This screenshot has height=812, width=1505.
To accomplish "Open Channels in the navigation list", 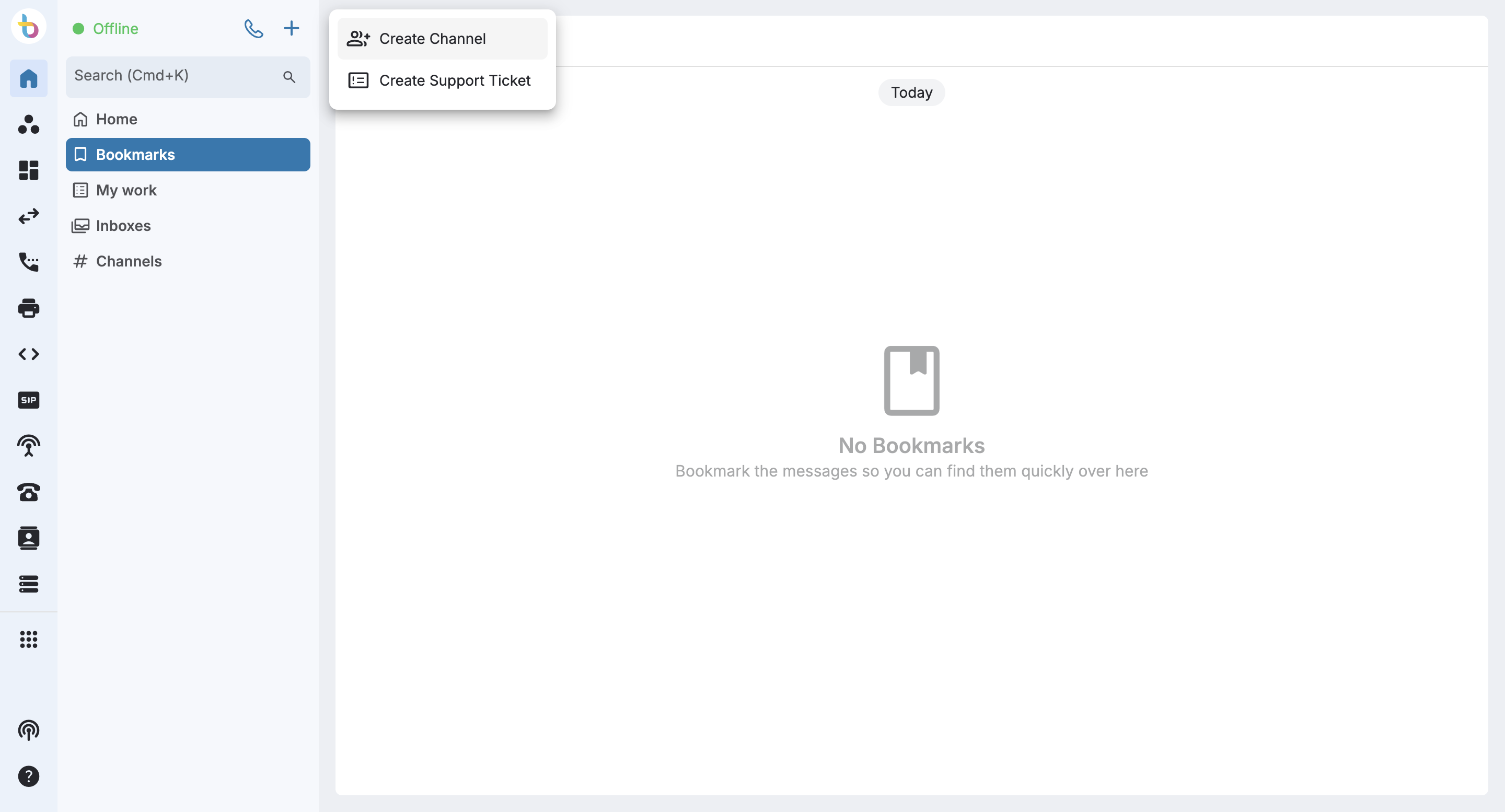I will (188, 261).
